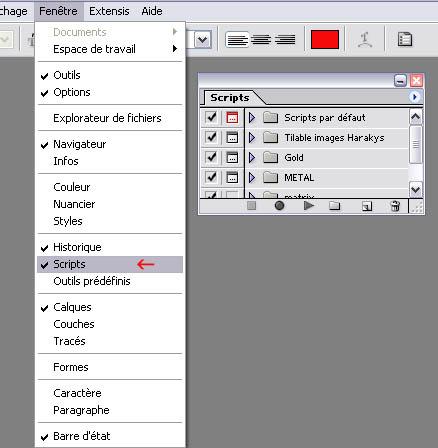Open the Extensis menu
The height and width of the screenshot is (448, 438).
(109, 11)
